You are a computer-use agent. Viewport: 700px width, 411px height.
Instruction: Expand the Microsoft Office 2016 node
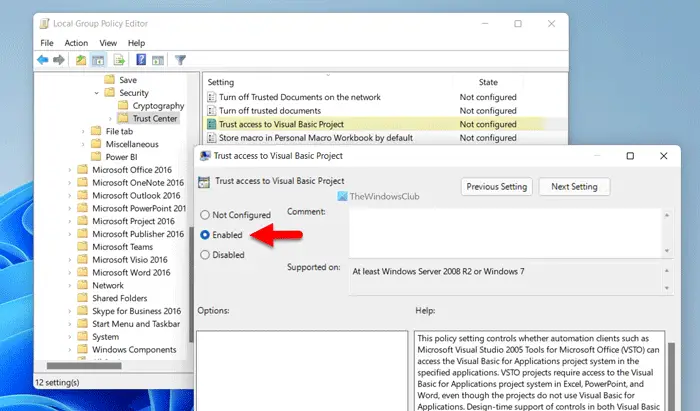click(70, 170)
